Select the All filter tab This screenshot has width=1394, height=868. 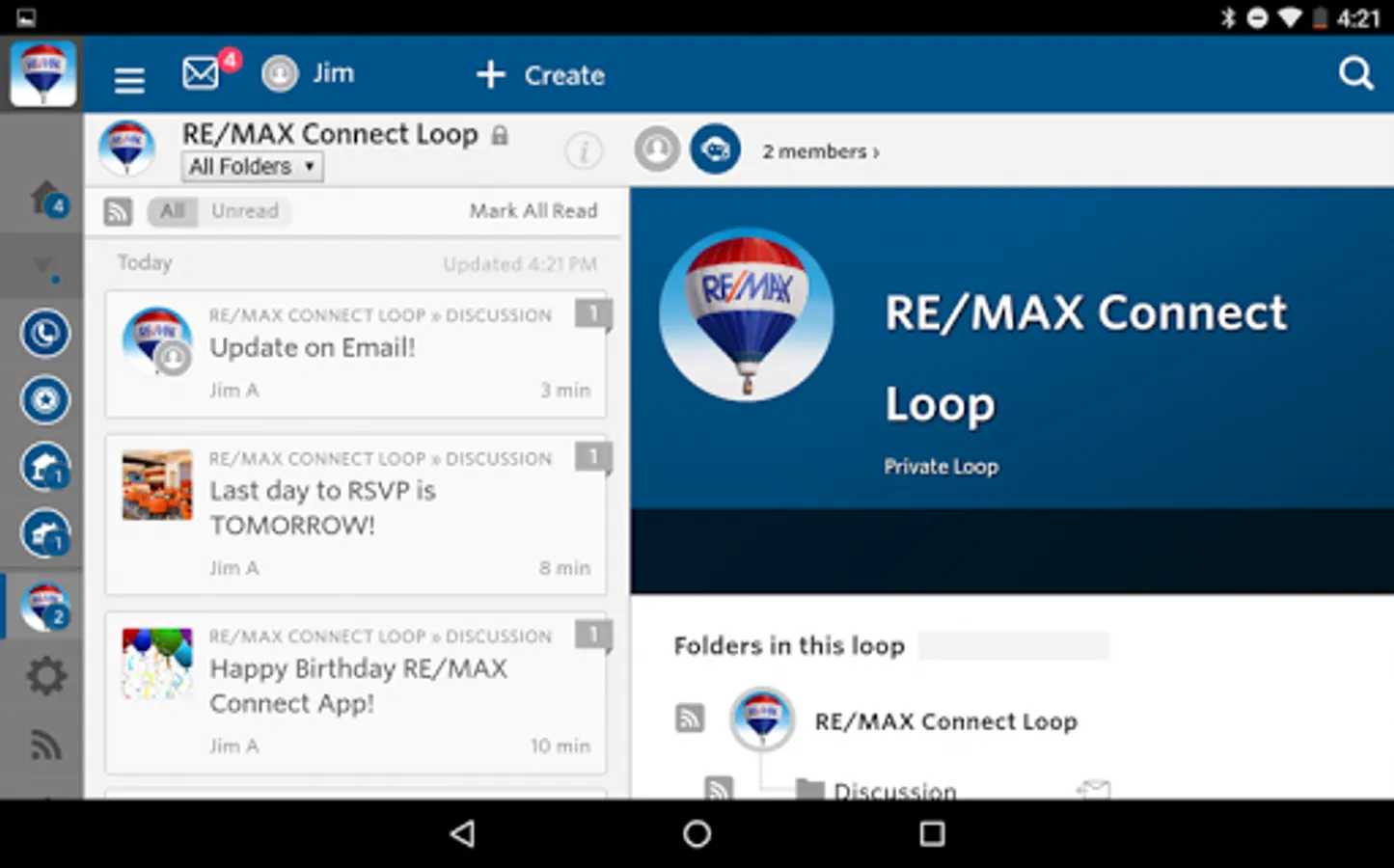[172, 211]
